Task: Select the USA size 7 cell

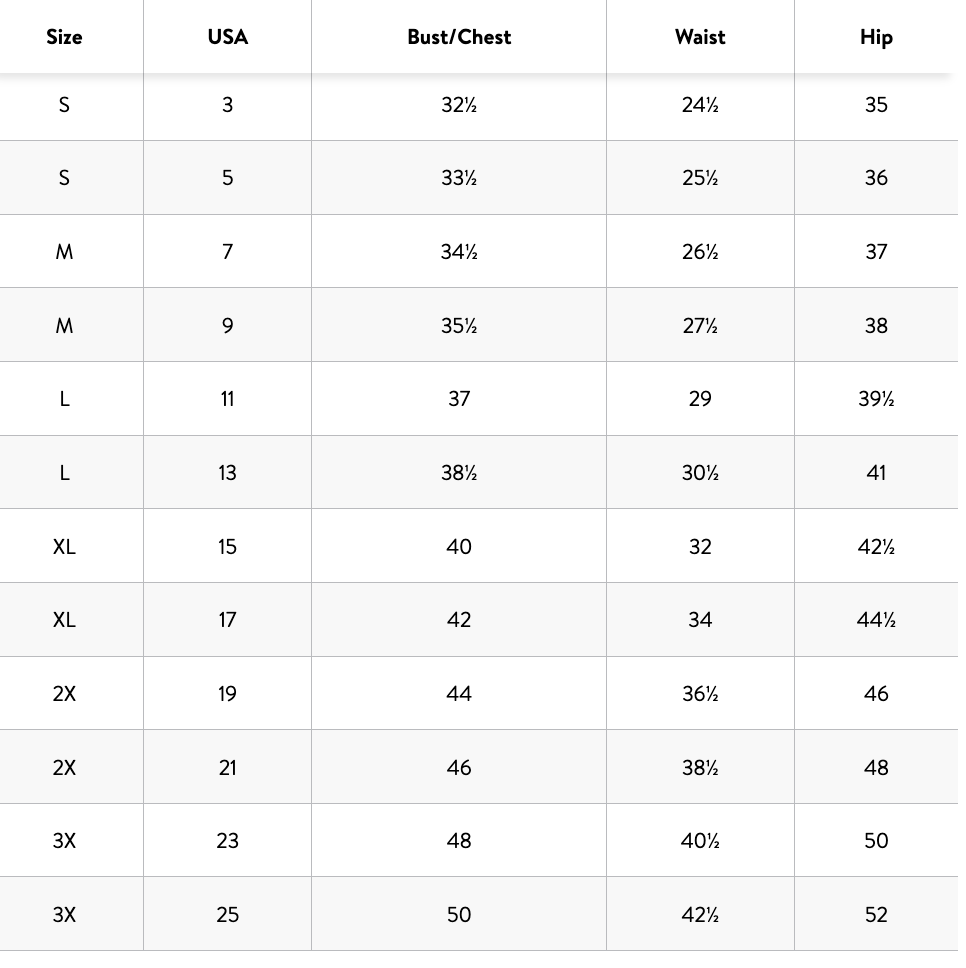Action: 227,252
